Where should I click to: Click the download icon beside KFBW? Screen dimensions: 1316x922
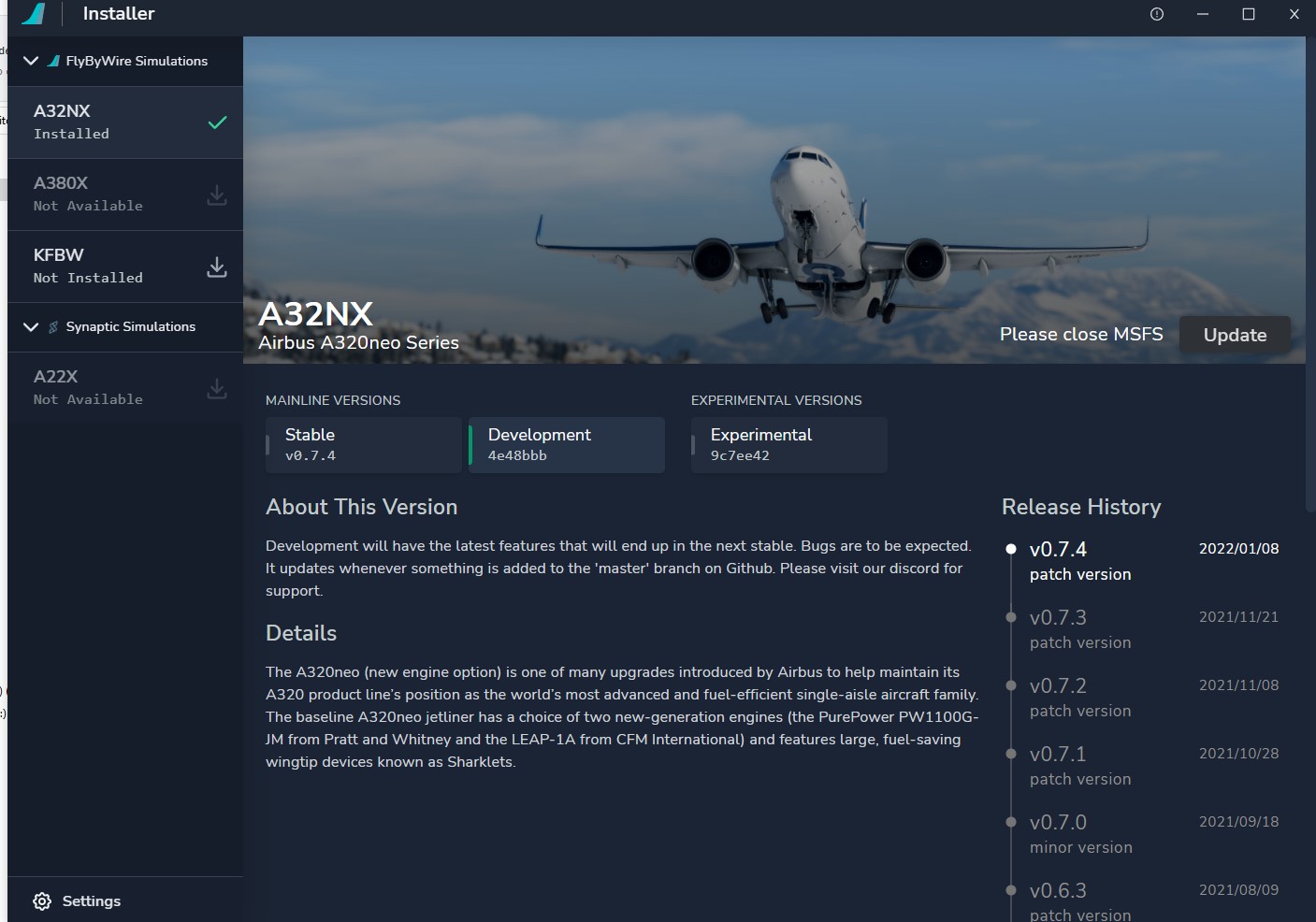coord(216,266)
